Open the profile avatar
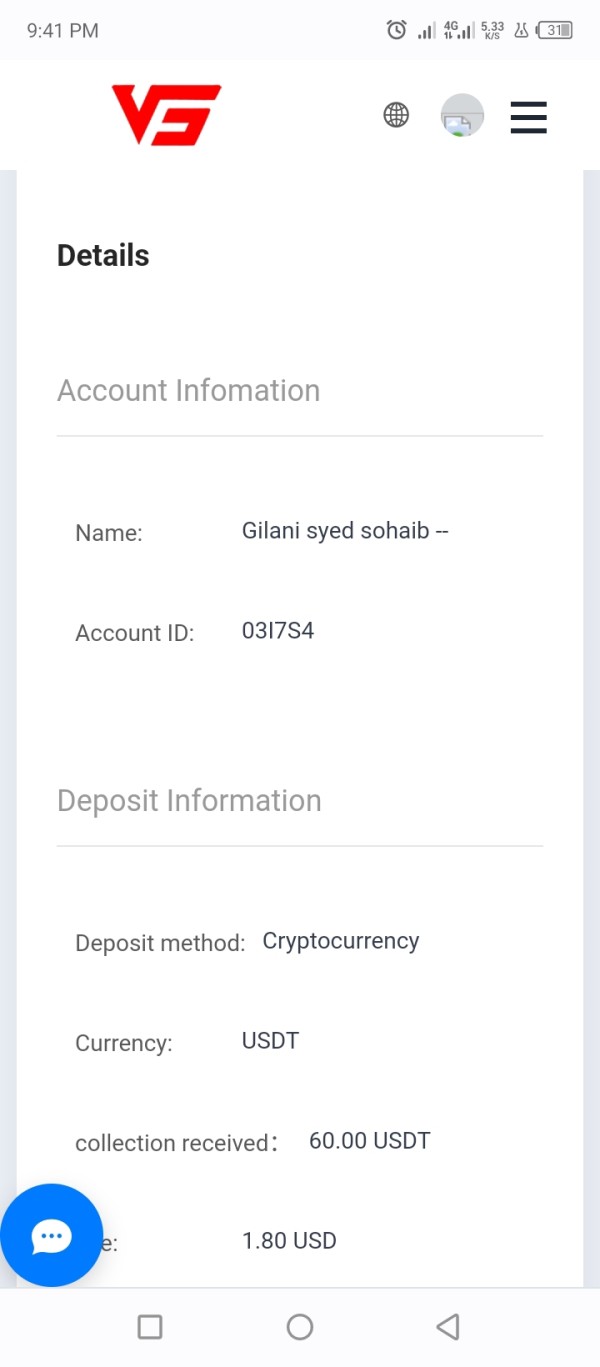Image resolution: width=600 pixels, height=1367 pixels. [x=462, y=116]
